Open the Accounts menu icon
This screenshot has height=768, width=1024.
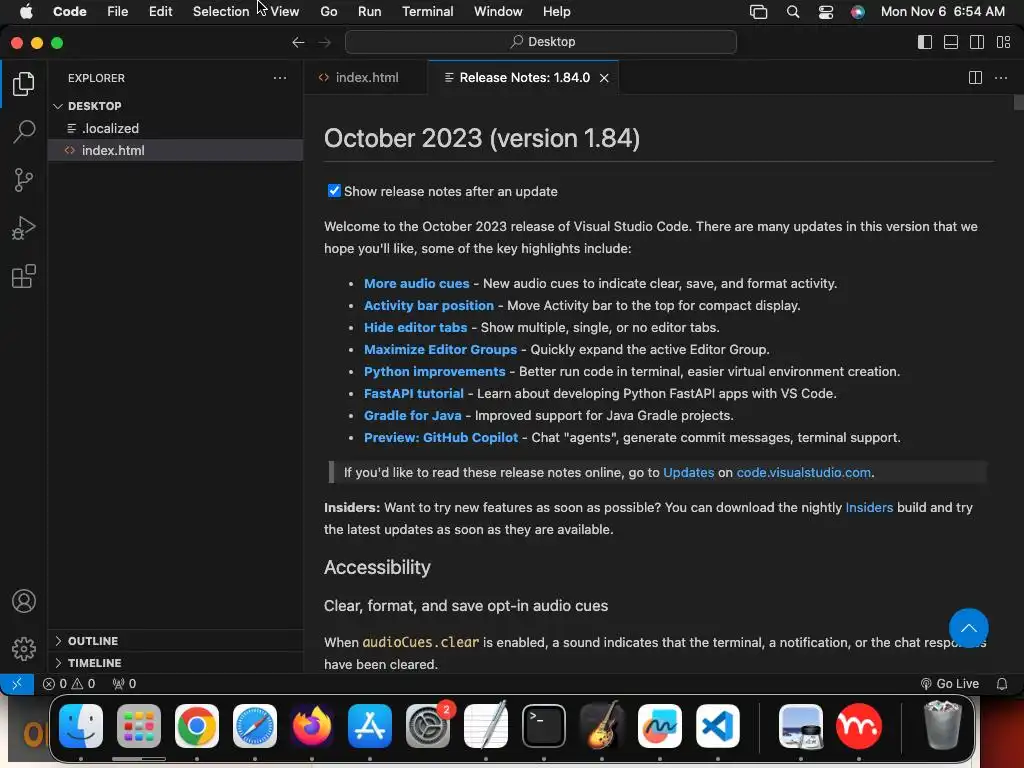click(x=24, y=601)
